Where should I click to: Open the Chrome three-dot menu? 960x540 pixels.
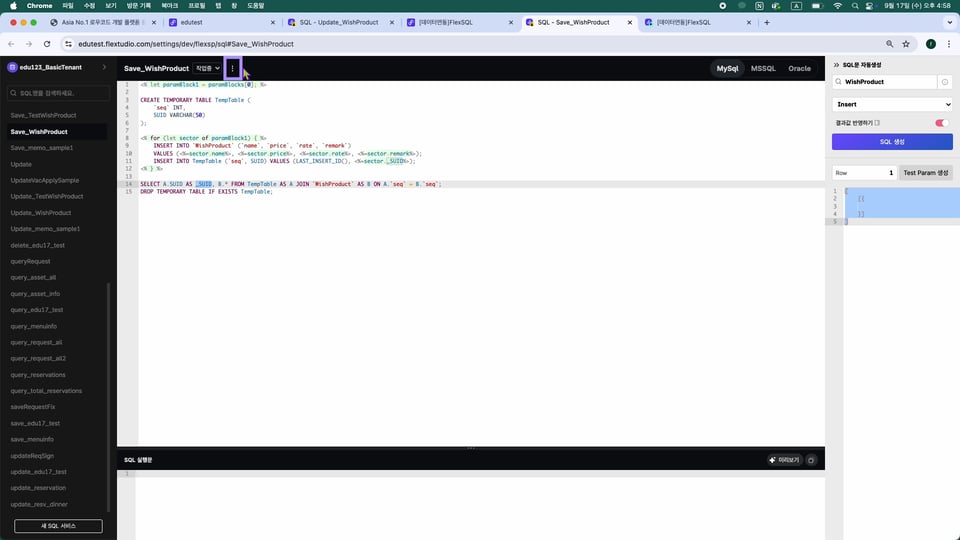click(x=948, y=44)
